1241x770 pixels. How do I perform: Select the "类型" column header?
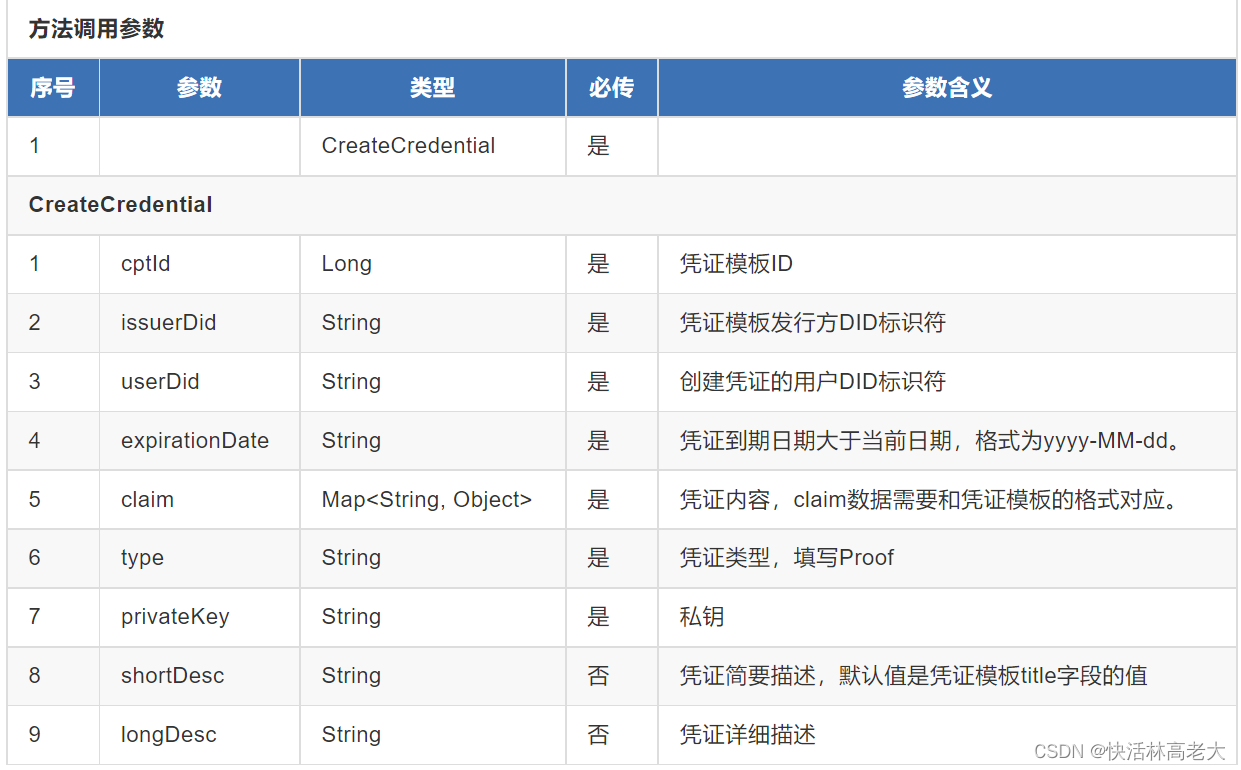click(x=431, y=87)
